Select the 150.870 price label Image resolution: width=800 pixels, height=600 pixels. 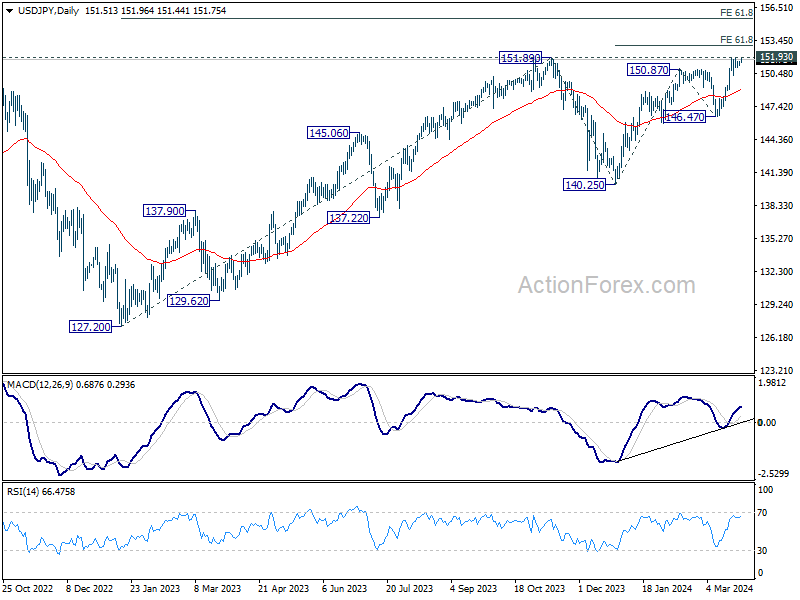(648, 70)
